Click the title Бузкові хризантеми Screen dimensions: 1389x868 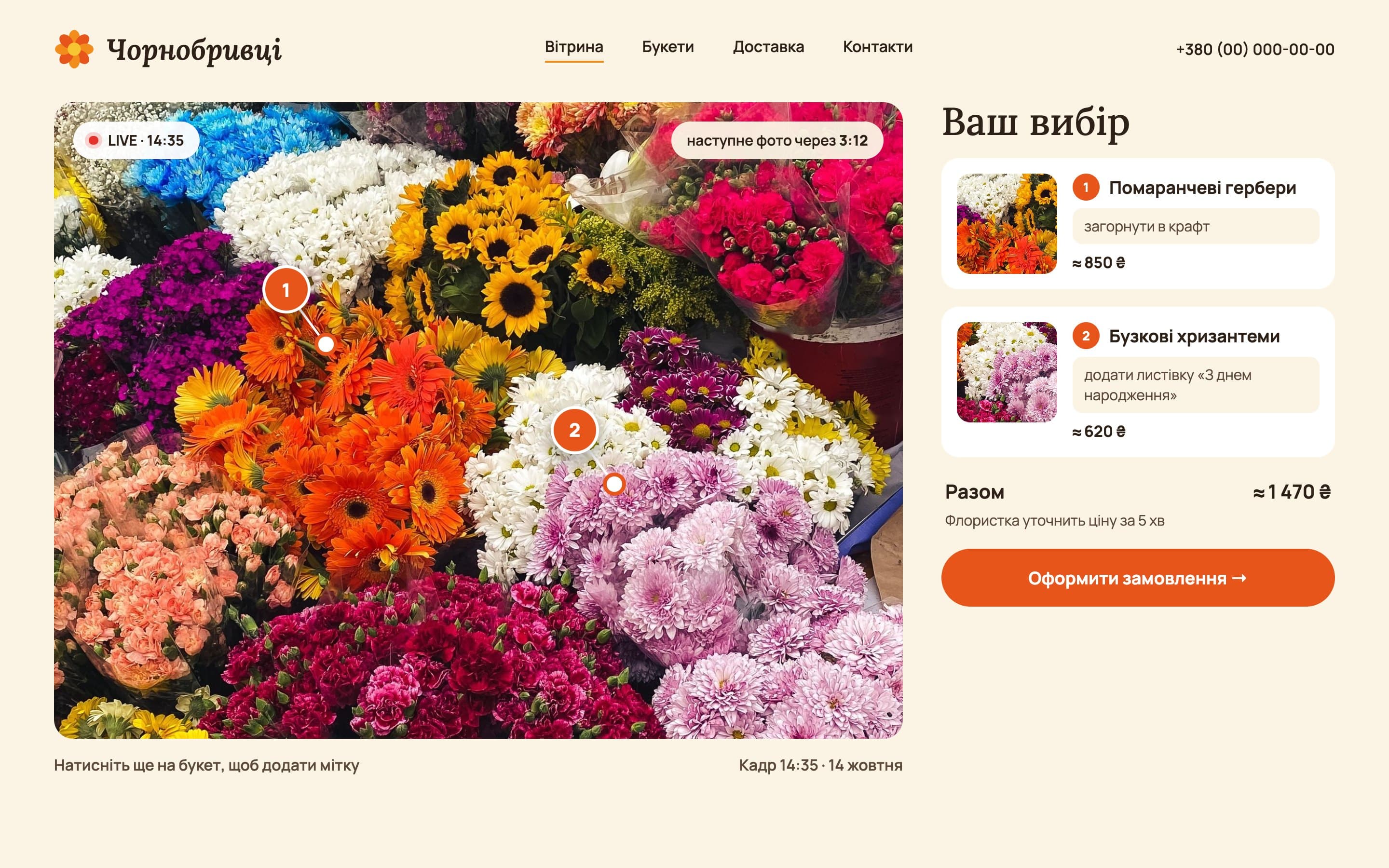[x=1195, y=336]
